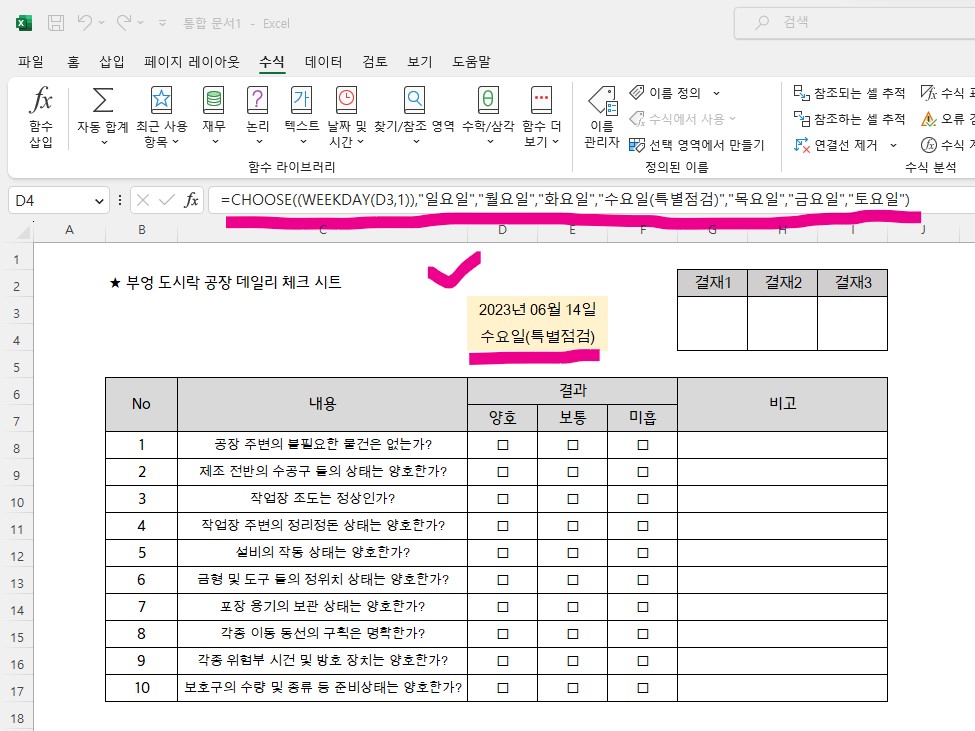
Task: Check 미흡 box for item 3
Action: point(643,499)
